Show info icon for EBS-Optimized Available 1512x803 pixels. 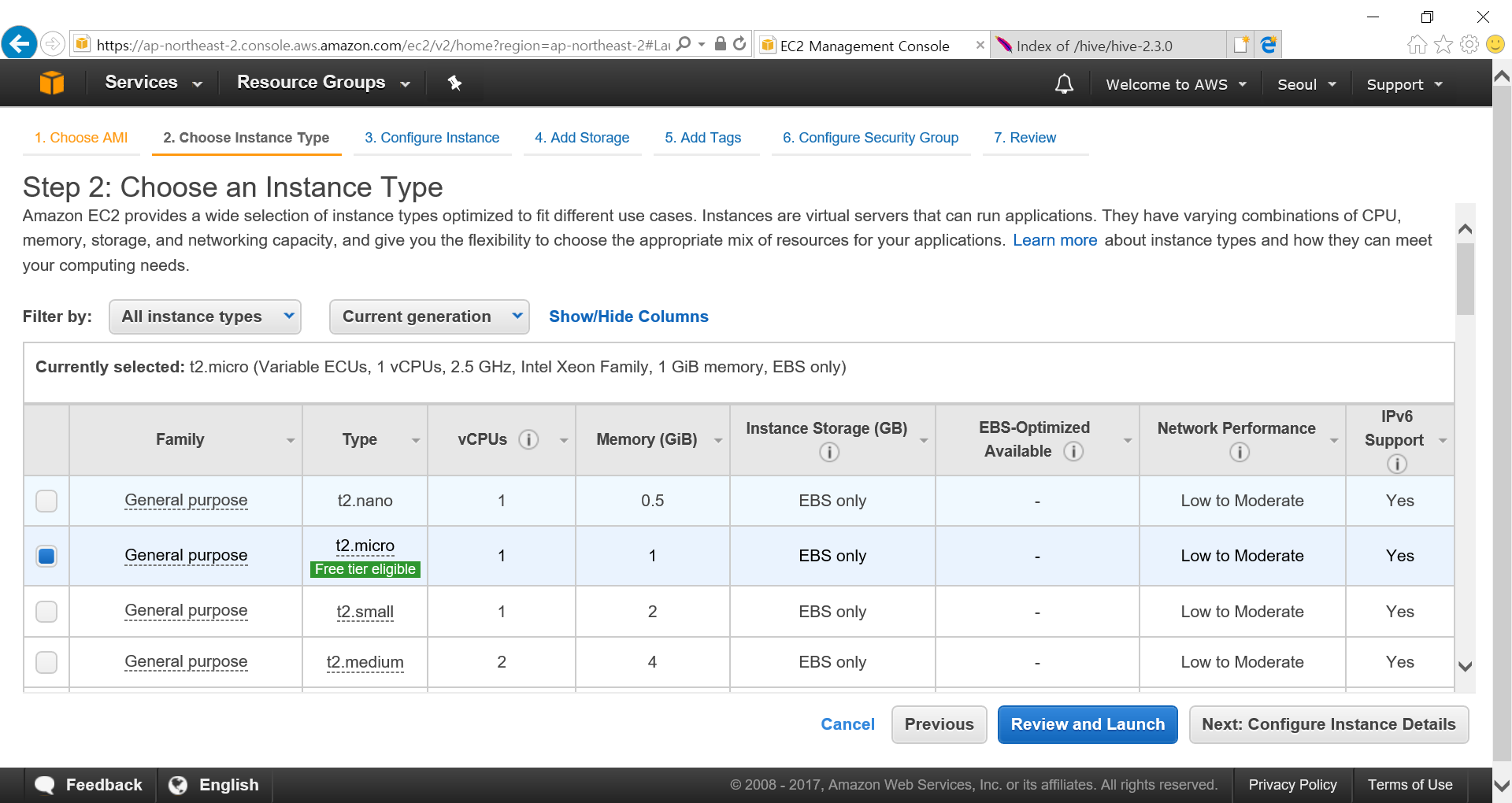pos(1073,451)
